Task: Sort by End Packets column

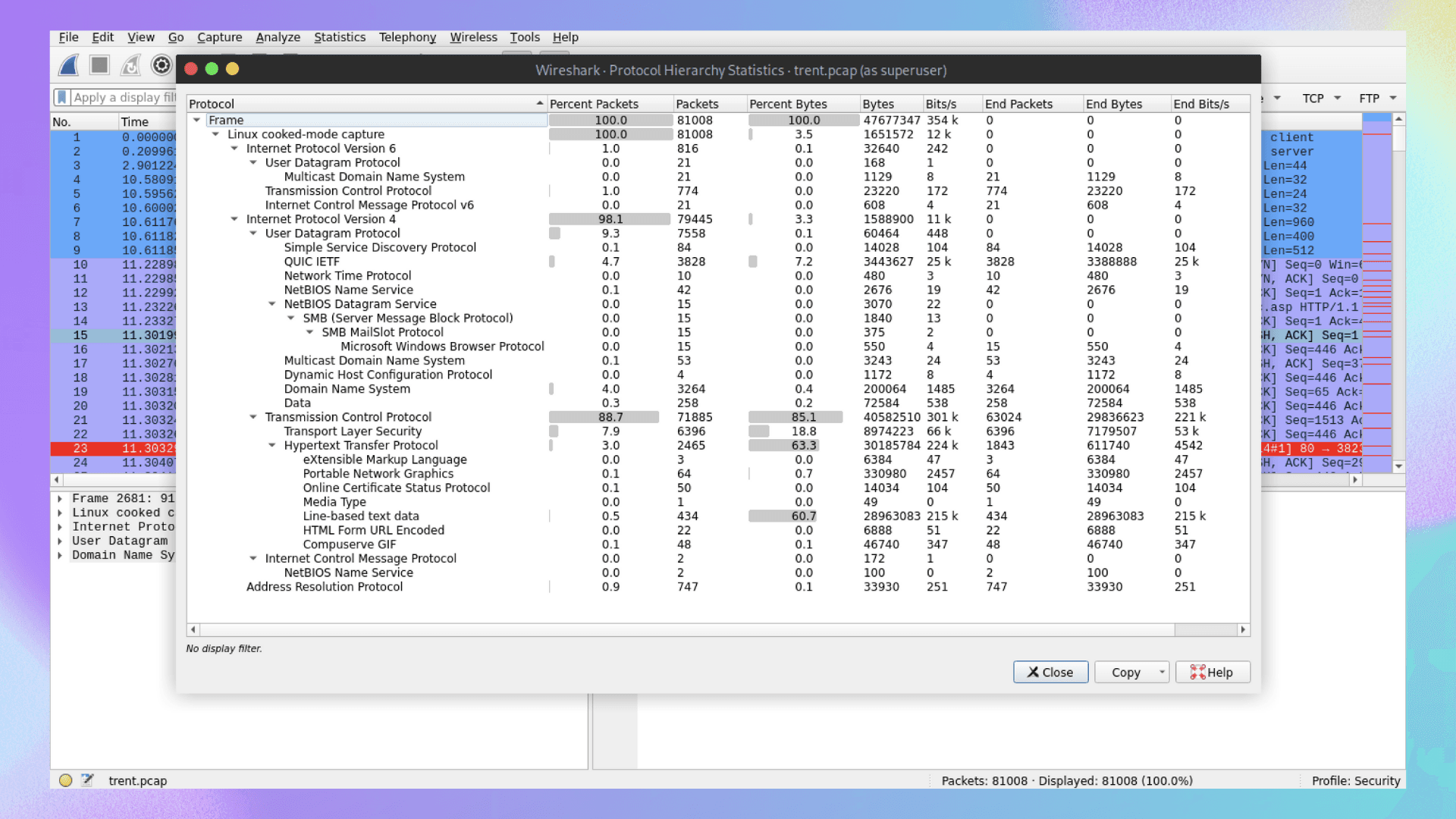Action: [1032, 104]
